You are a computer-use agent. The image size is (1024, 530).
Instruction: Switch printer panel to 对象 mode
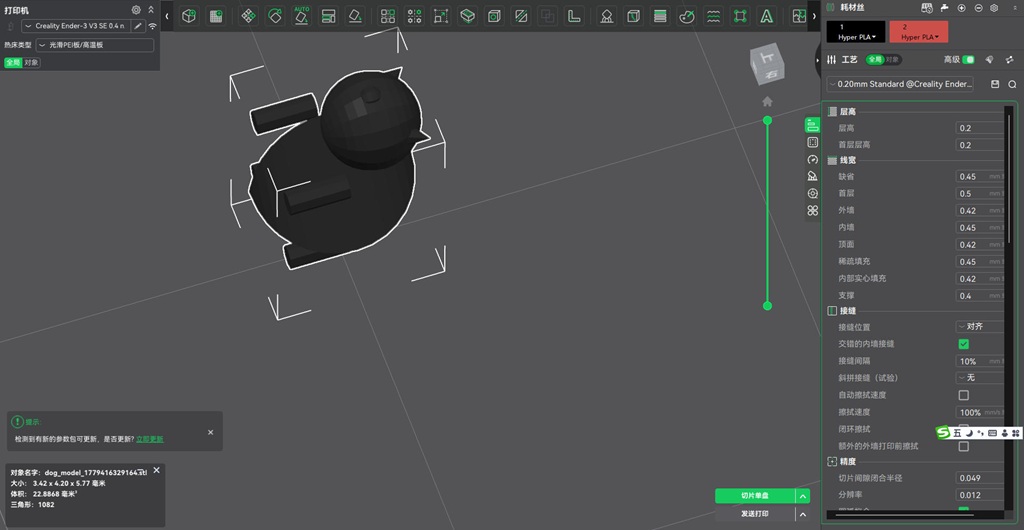pyautogui.click(x=31, y=63)
